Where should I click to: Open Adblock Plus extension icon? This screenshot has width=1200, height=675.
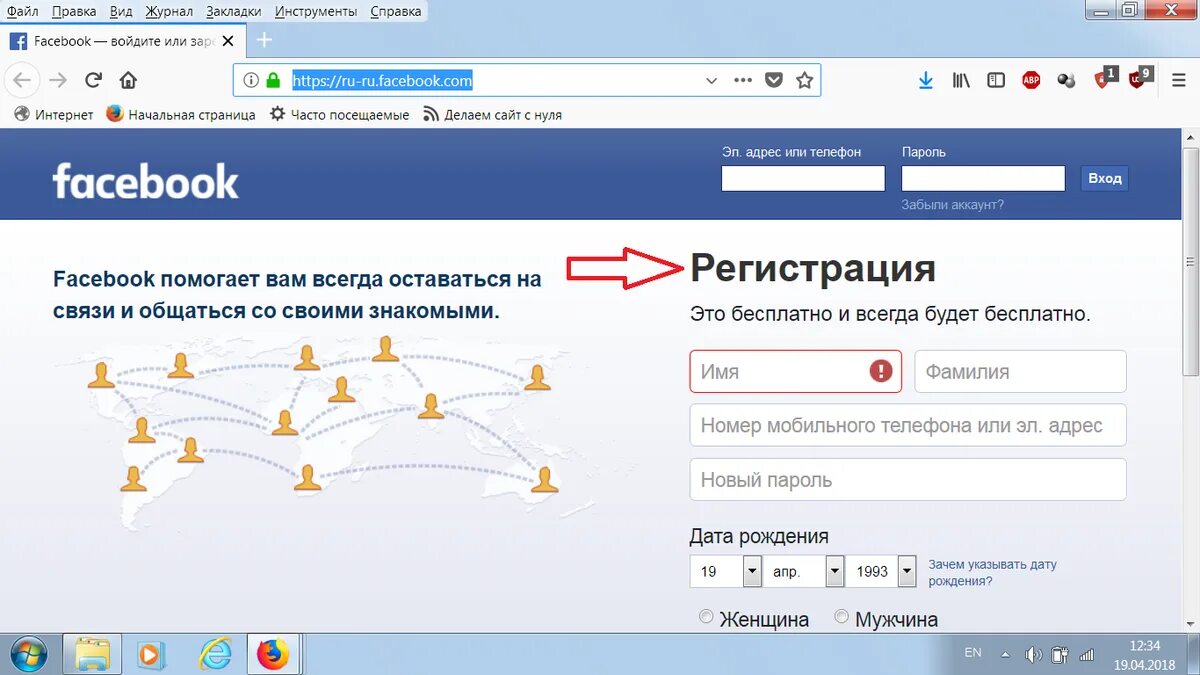point(1031,80)
